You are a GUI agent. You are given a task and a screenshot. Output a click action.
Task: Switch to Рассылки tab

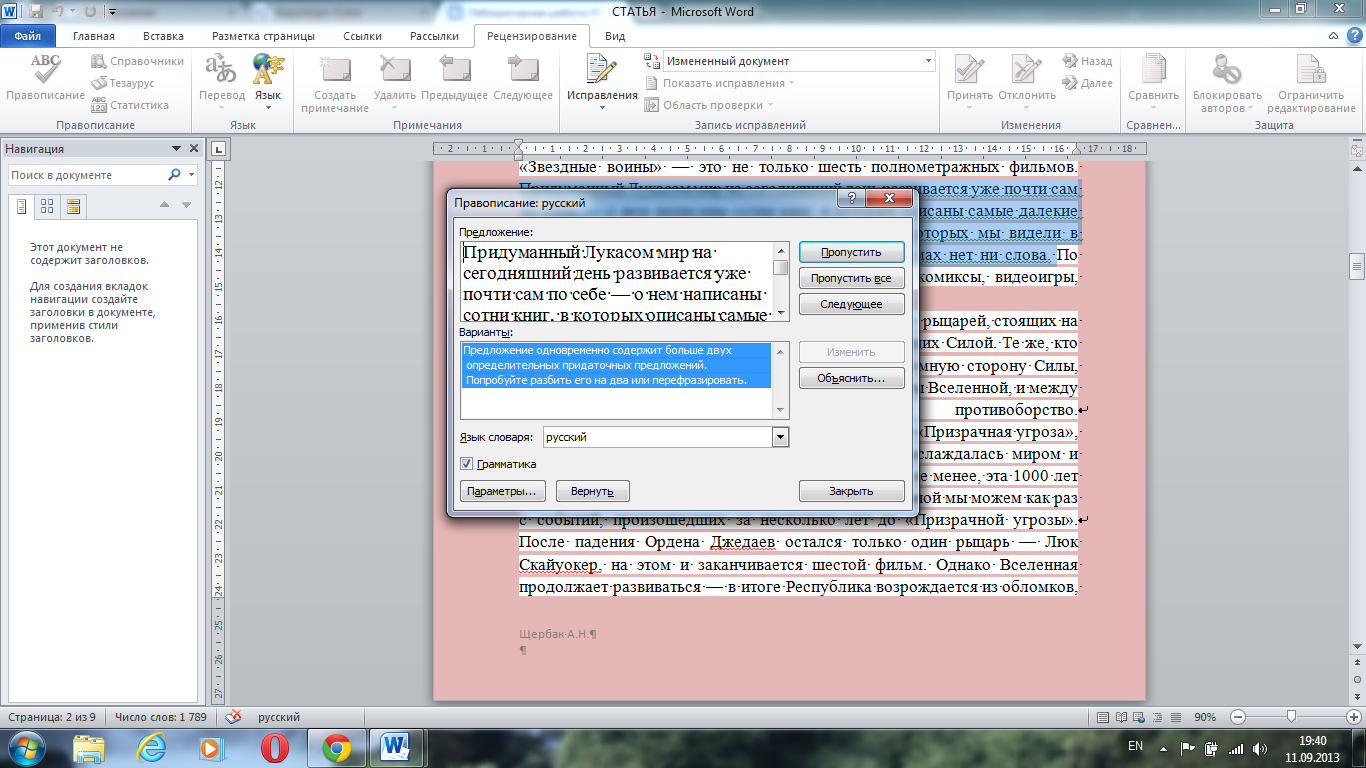(434, 36)
